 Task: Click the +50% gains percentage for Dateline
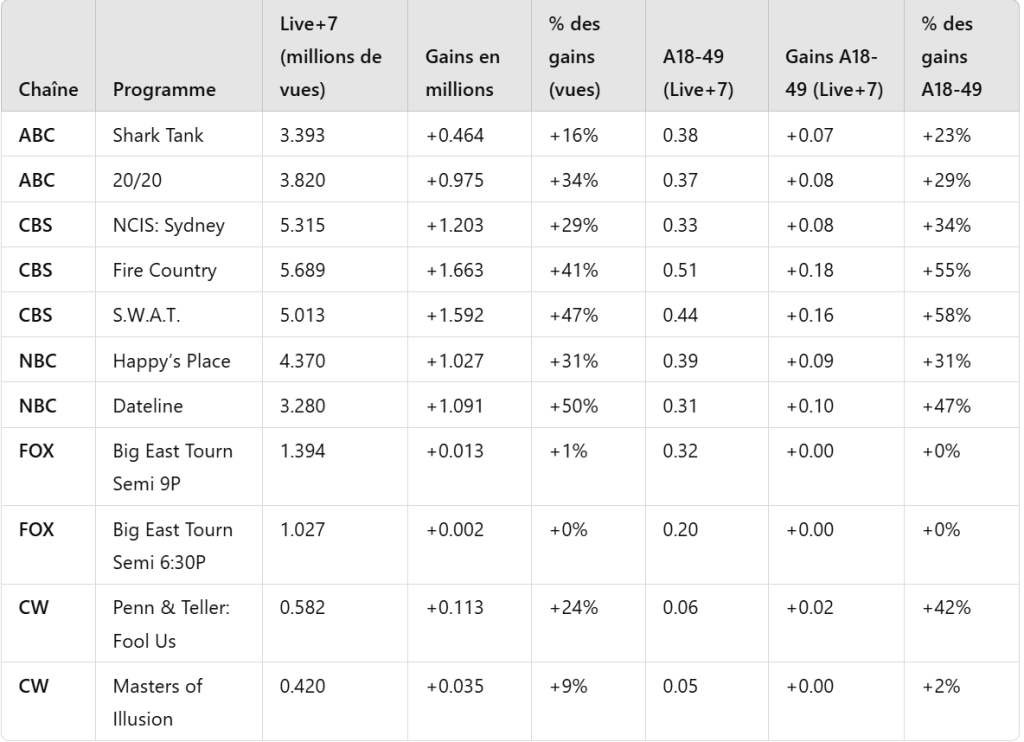573,405
